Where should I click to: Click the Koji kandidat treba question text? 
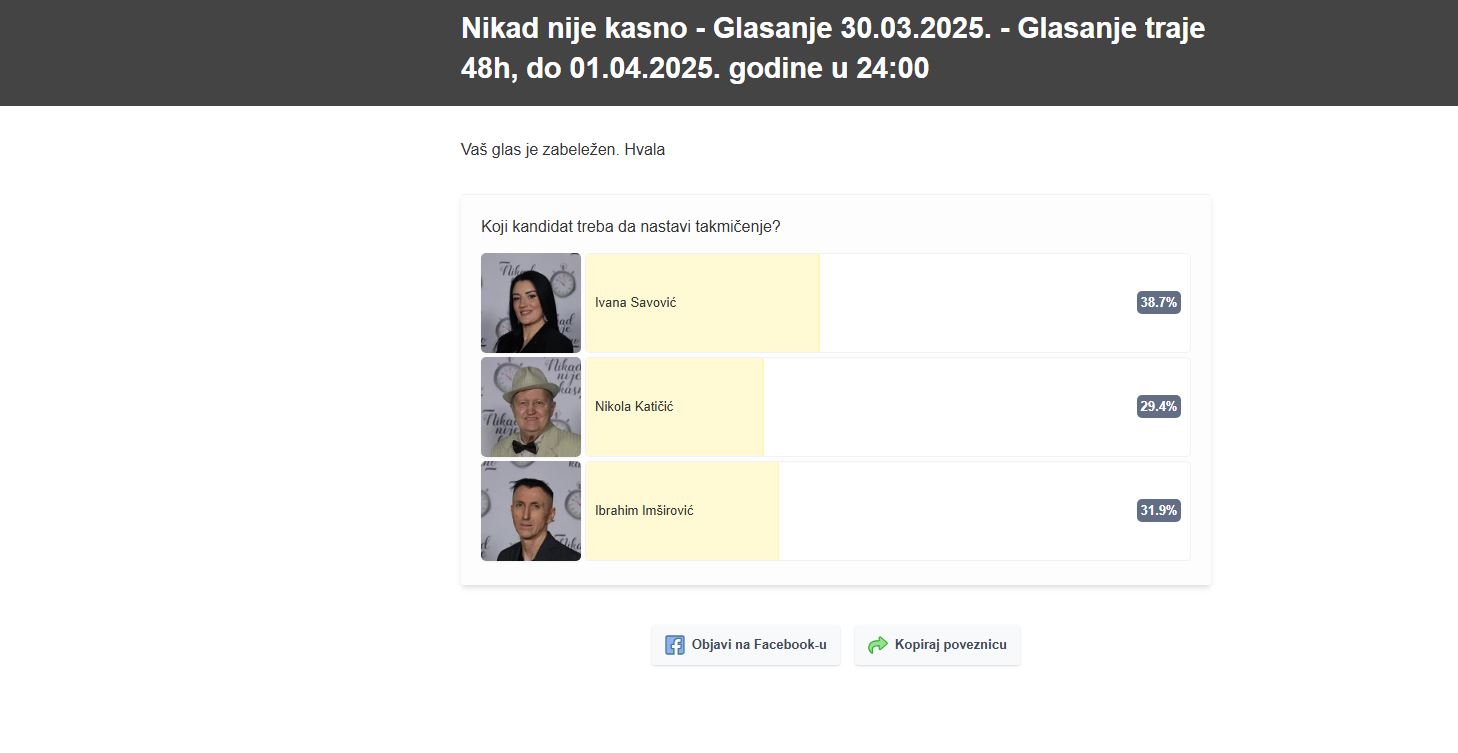(x=631, y=227)
